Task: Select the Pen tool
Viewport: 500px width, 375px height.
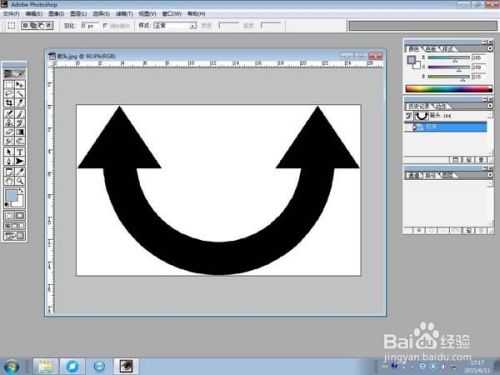Action: point(9,161)
